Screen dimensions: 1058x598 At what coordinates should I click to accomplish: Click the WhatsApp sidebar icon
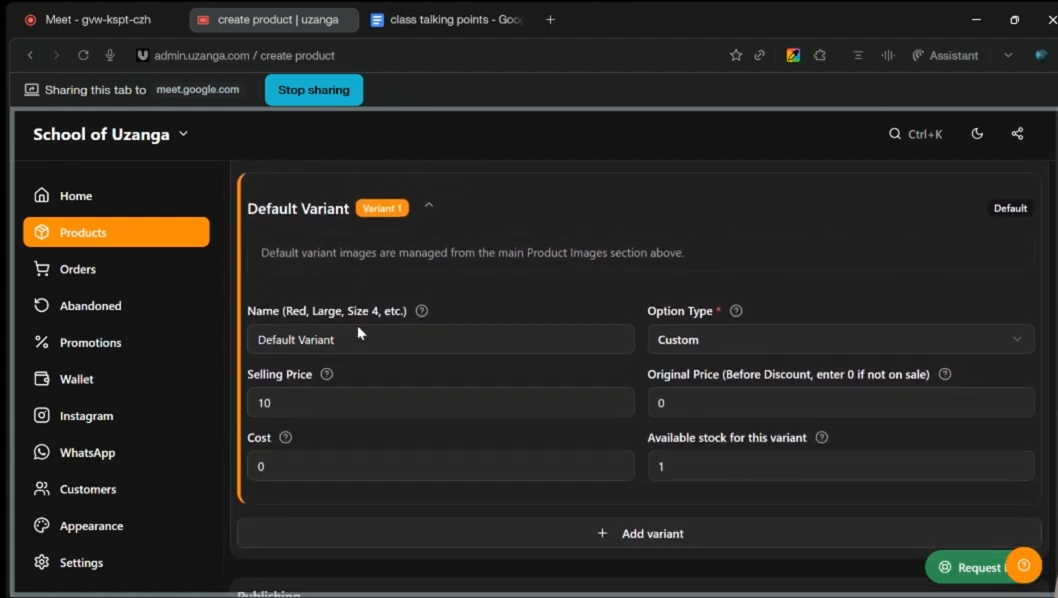click(42, 452)
